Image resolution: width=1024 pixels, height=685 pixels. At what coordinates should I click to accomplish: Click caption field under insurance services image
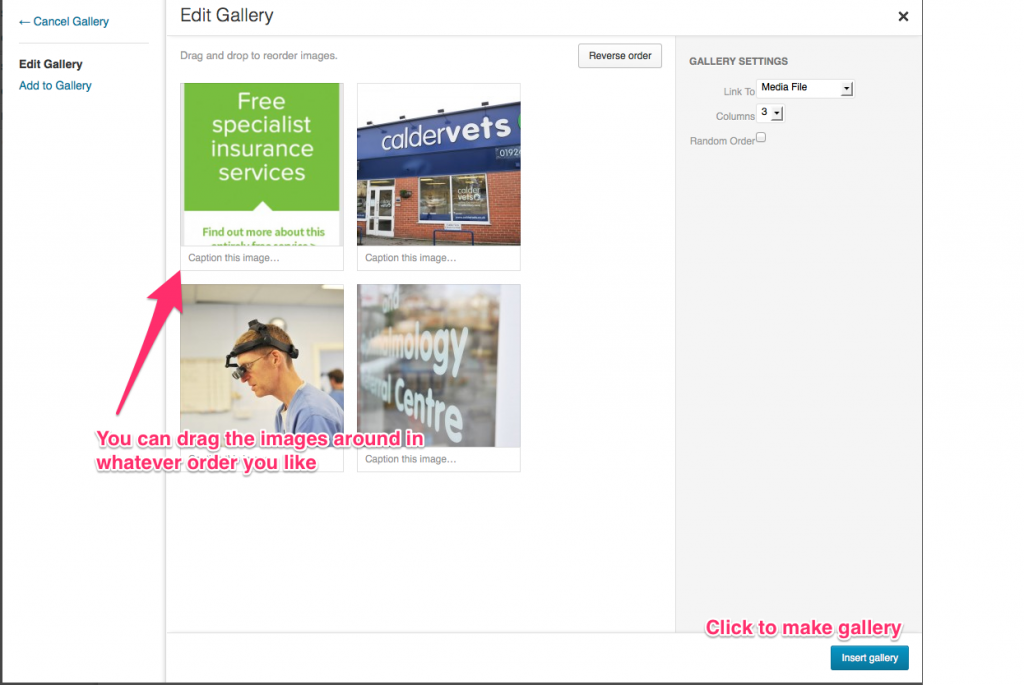(262, 258)
